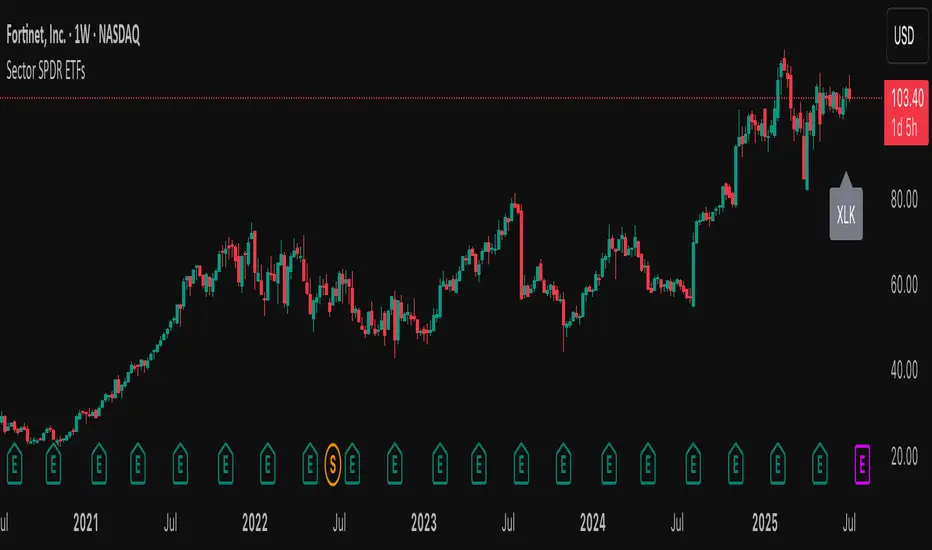Click the 80.00 price axis label
This screenshot has width=932, height=550.
(904, 199)
